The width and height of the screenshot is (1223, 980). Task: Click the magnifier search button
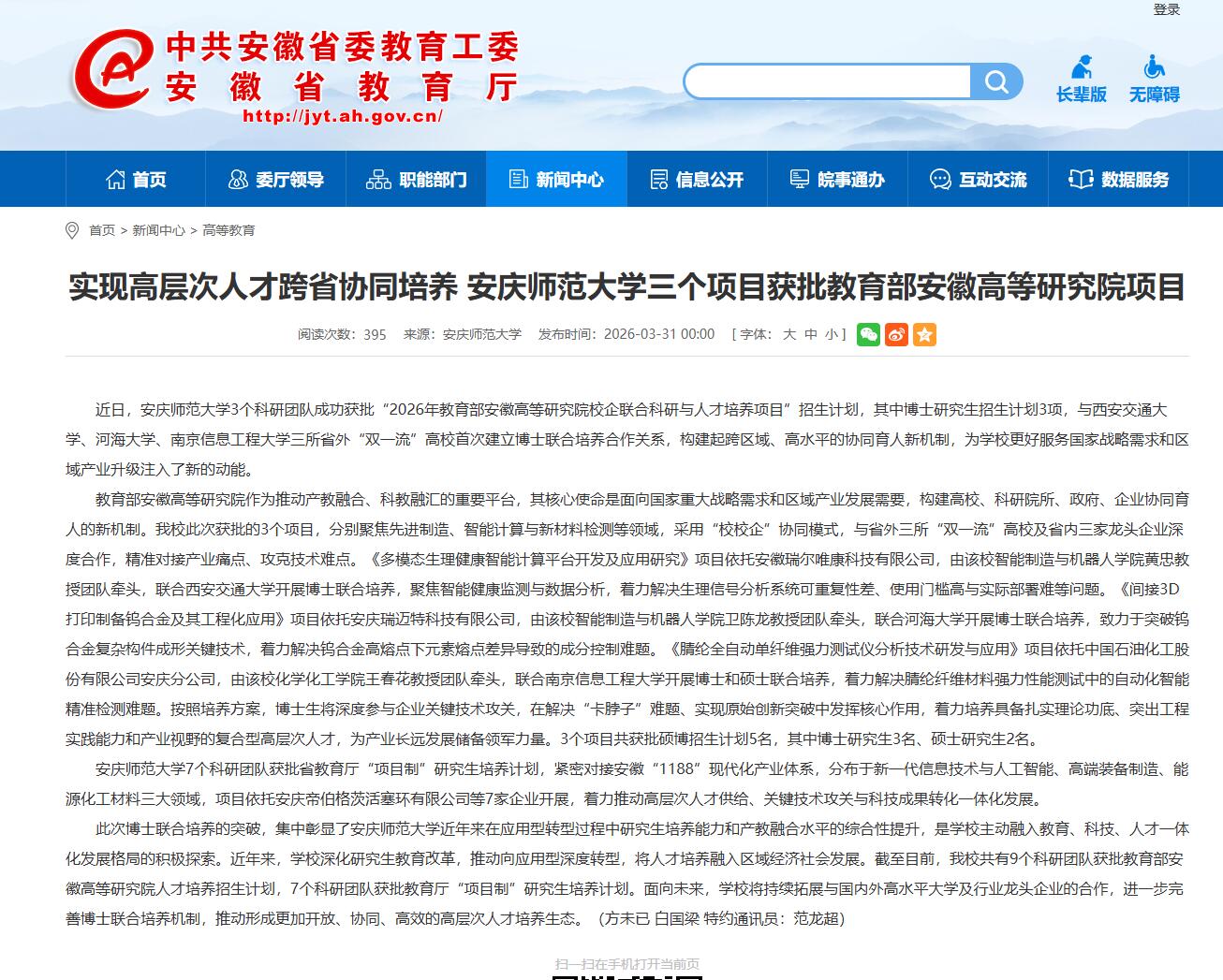(x=996, y=82)
